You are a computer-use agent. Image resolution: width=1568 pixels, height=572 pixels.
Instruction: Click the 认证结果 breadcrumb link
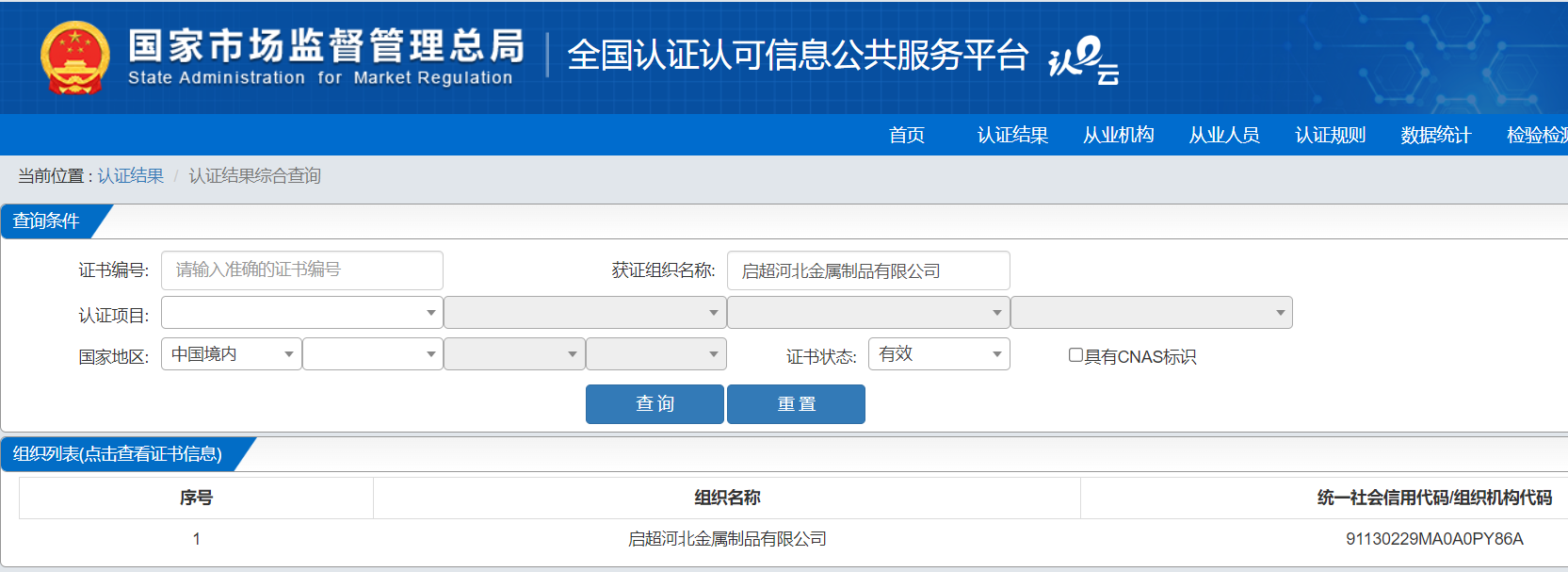coord(130,176)
